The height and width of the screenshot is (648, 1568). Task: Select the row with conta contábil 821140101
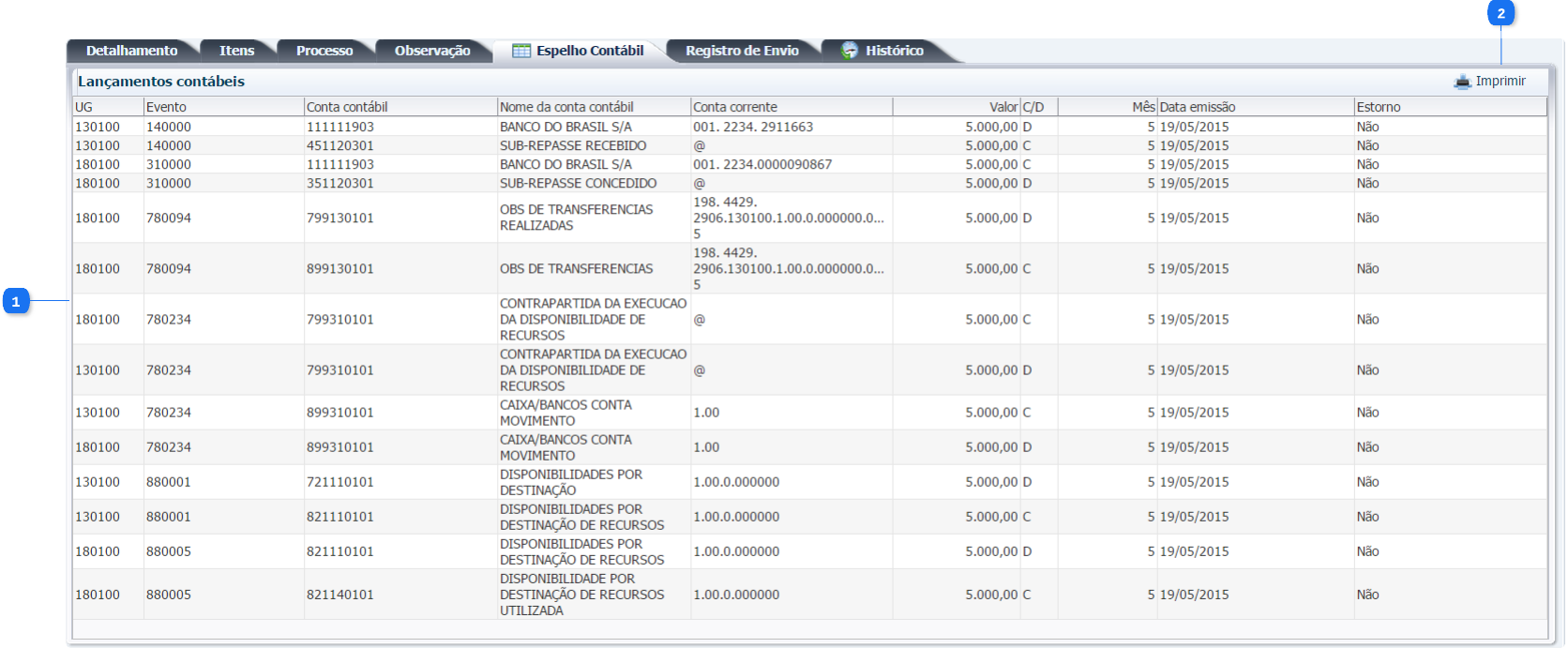tap(339, 595)
